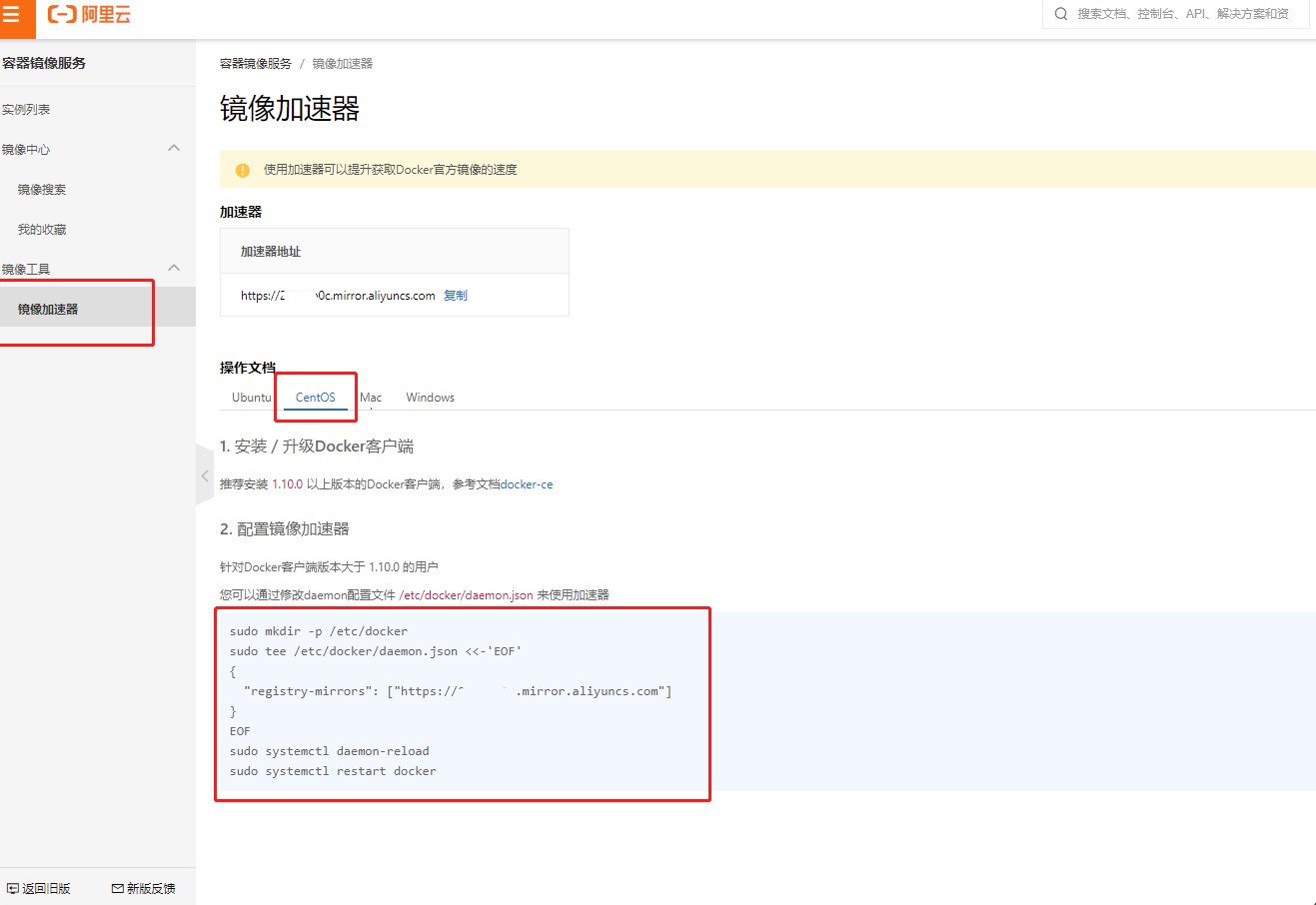Click the 容器镜像服务 breadcrumb link
1316x905 pixels.
[256, 64]
